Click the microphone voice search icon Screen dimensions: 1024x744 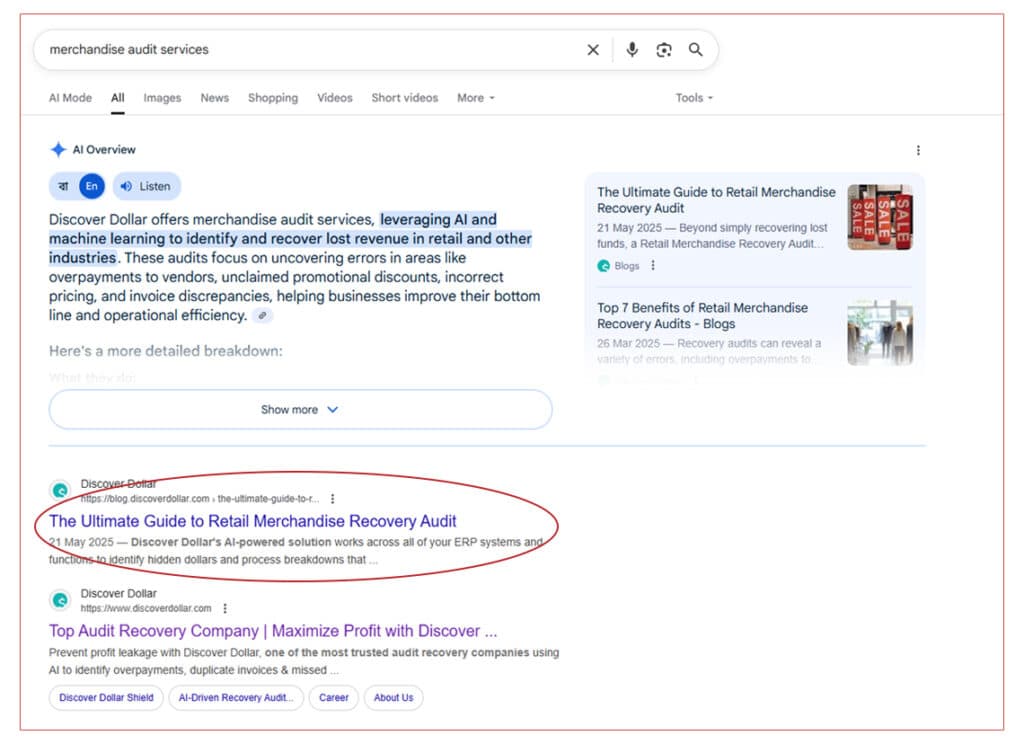point(632,50)
